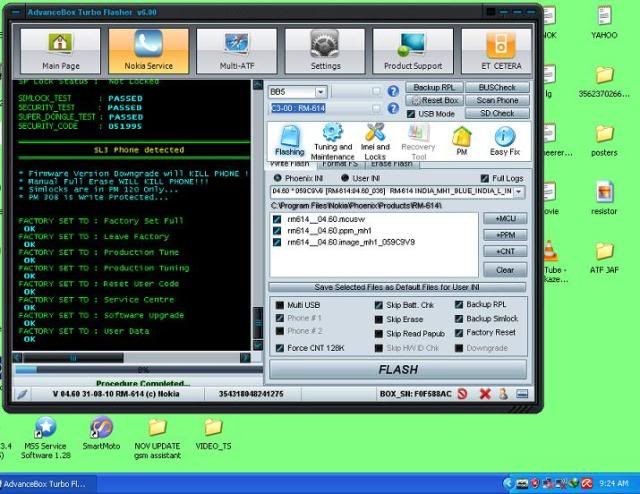Switch to the Format FS tab
The height and width of the screenshot is (494, 640).
point(340,164)
